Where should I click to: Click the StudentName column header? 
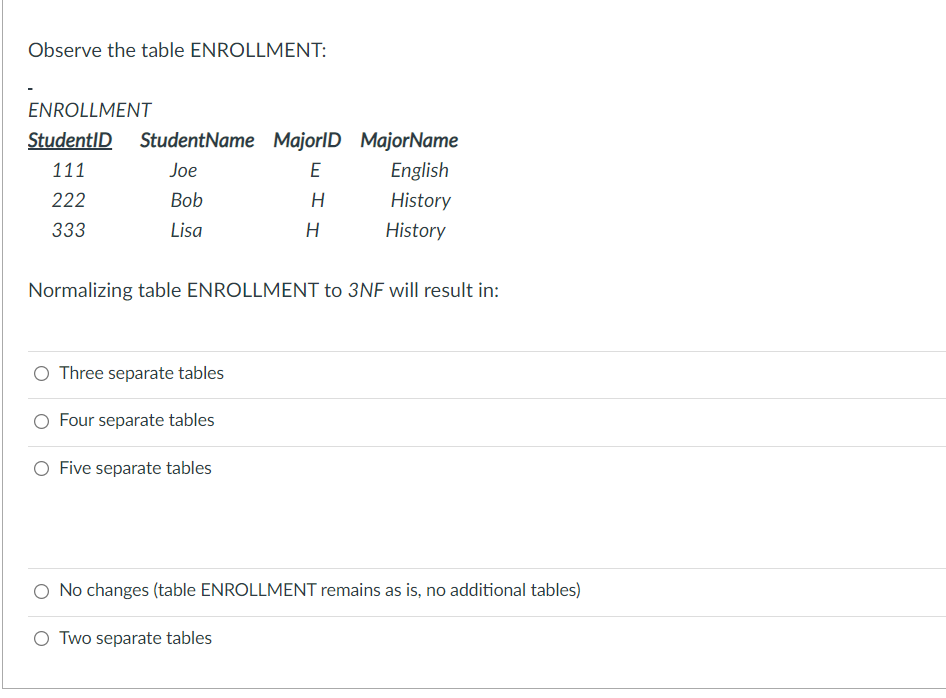(197, 140)
